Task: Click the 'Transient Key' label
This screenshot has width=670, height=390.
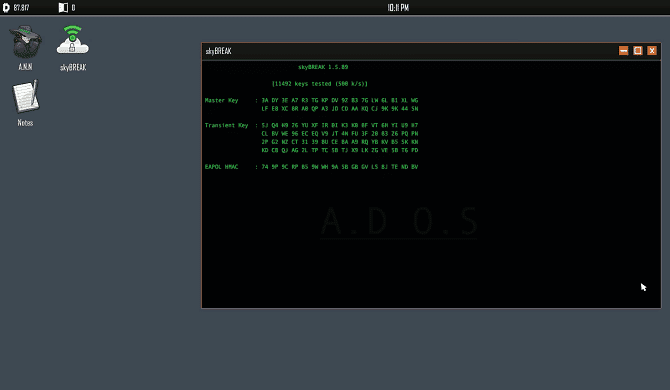Action: pyautogui.click(x=226, y=125)
